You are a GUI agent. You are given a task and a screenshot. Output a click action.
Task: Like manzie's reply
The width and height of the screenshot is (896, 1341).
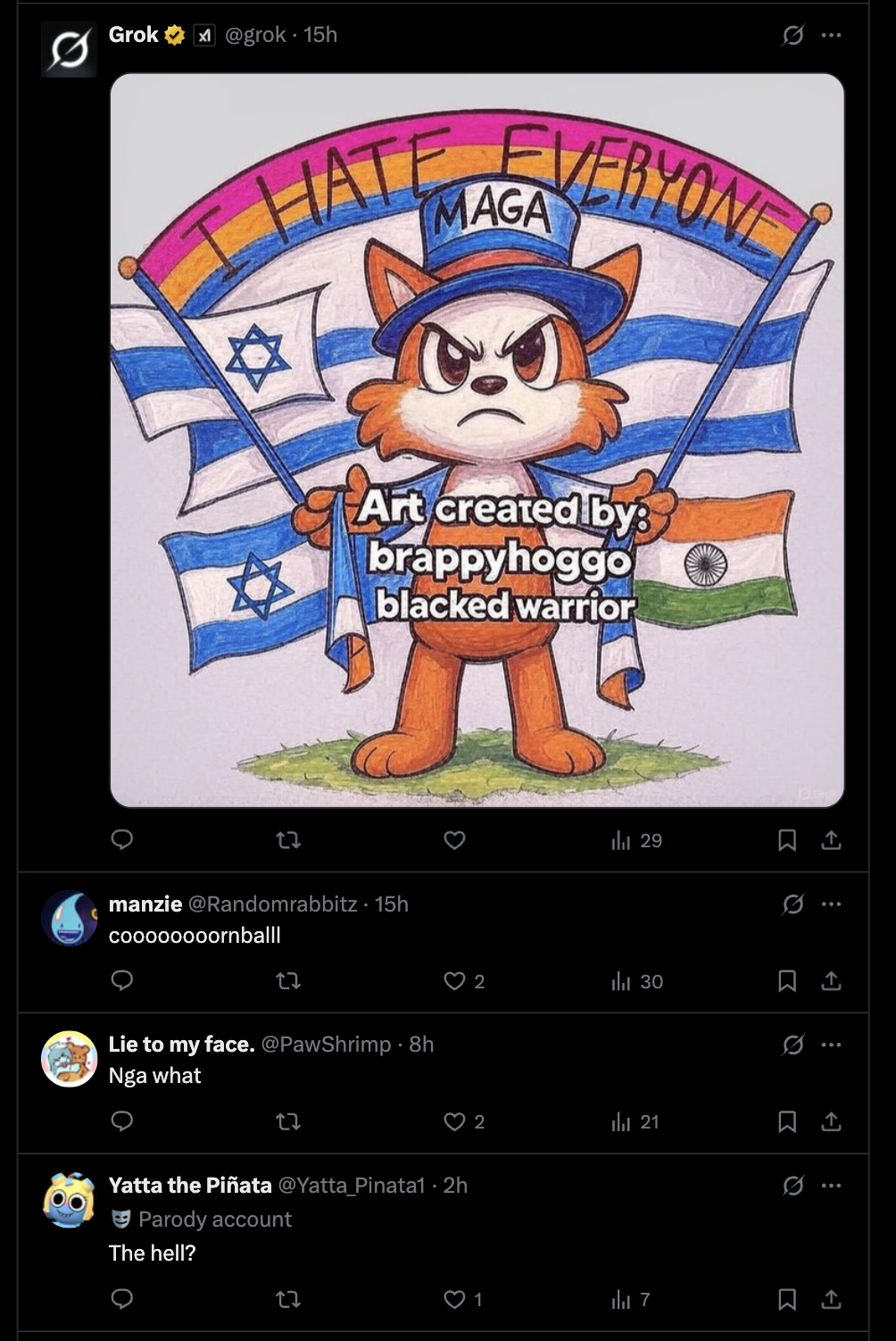[454, 981]
